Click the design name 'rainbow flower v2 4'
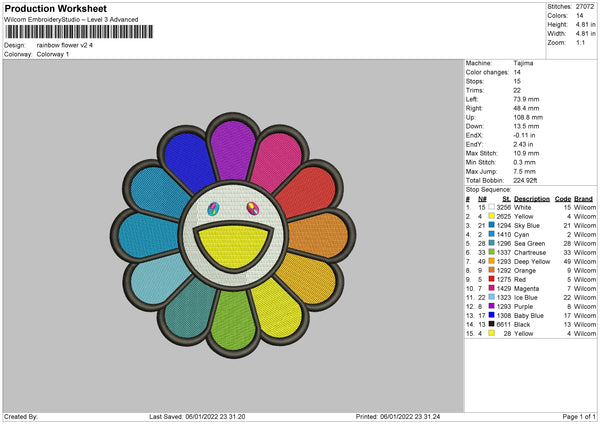This screenshot has height=424, width=600. [65, 45]
